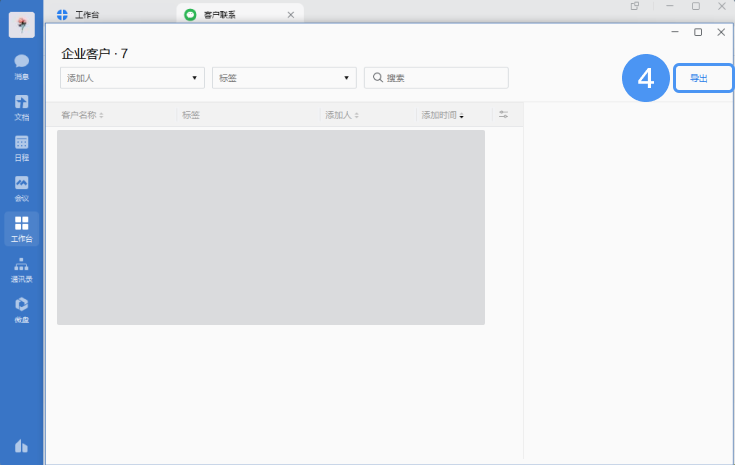The height and width of the screenshot is (465, 735).
Task: Sort by 客户名称 column header
Action: point(82,115)
